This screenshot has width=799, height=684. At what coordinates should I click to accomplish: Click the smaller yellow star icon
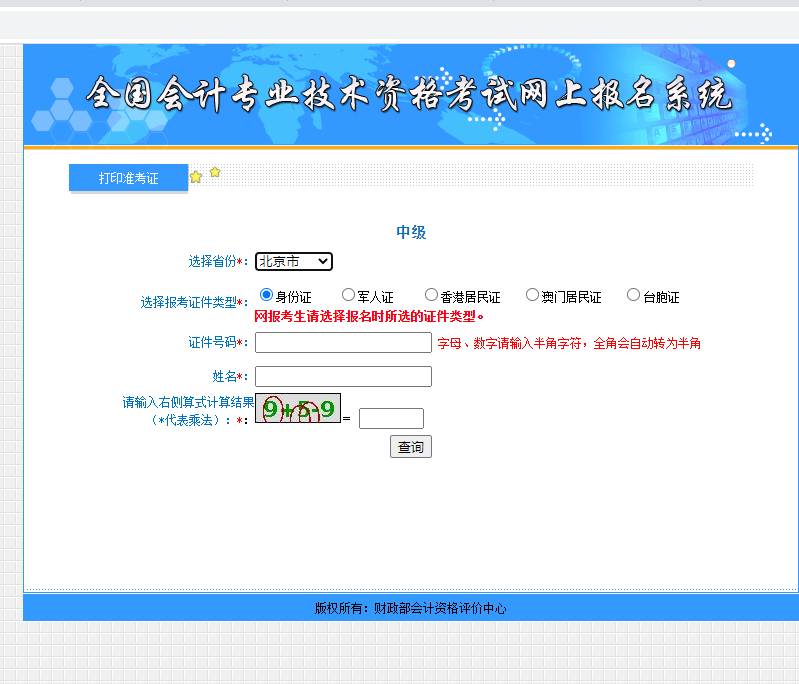pyautogui.click(x=215, y=172)
